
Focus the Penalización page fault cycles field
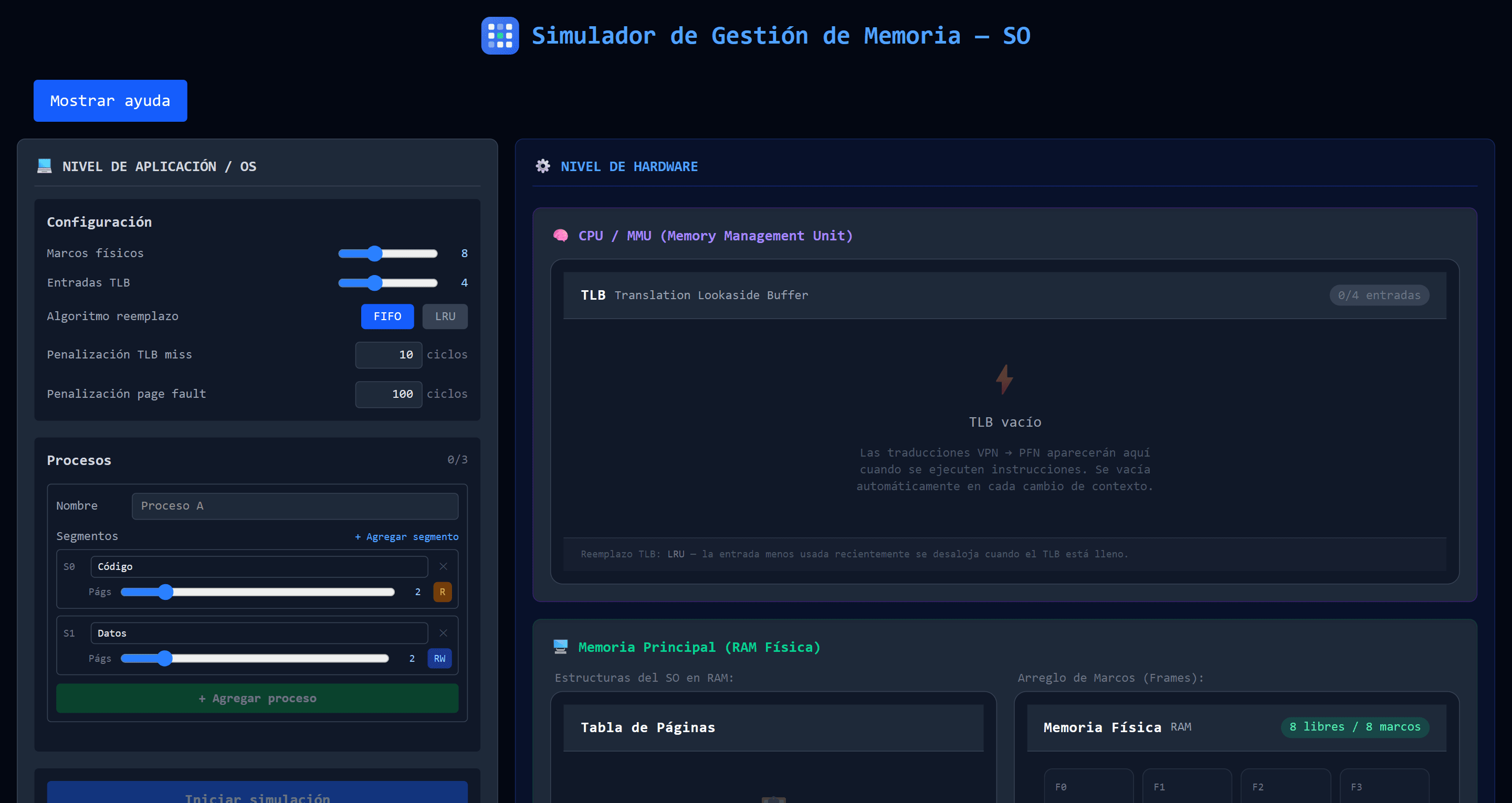[x=388, y=394]
